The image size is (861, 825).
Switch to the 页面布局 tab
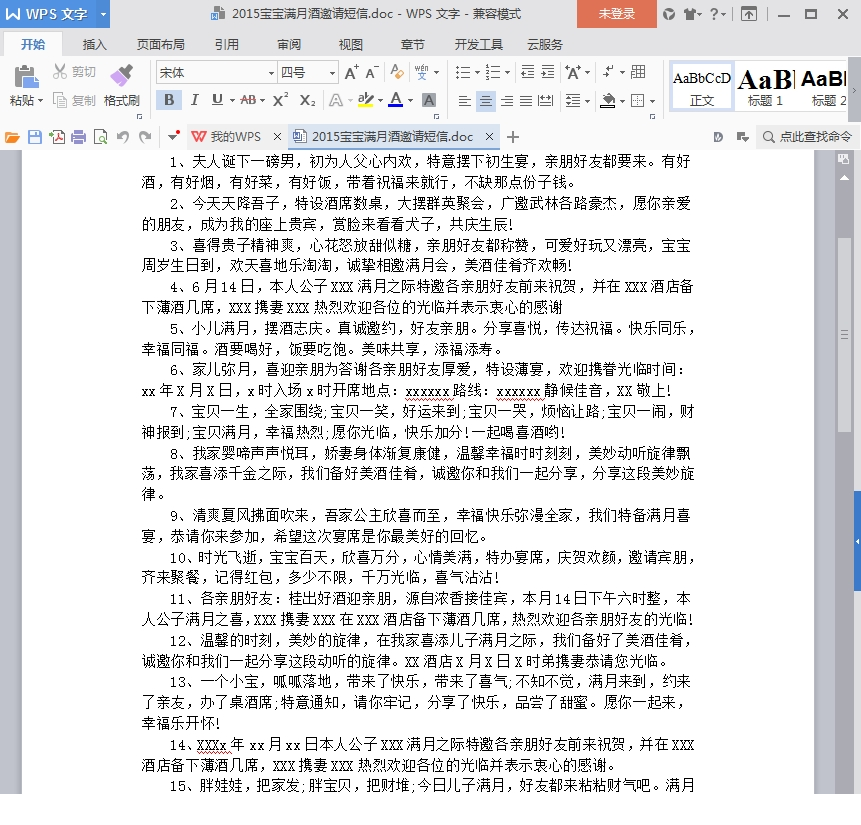(160, 44)
